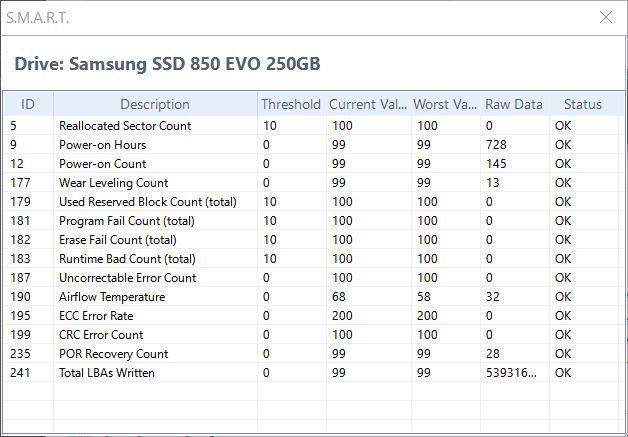
Task: Click ID cell 241
Action: [20, 373]
